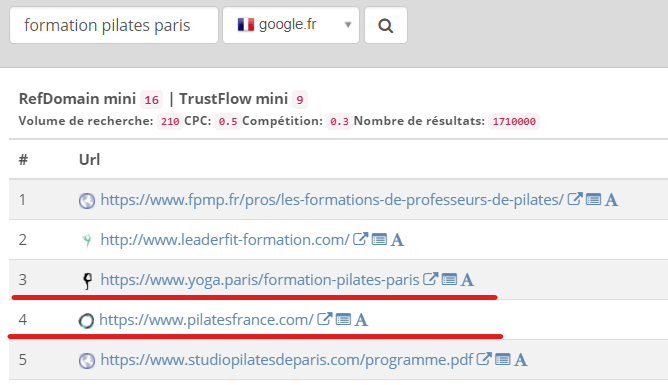
Task: Click the list icon in leaderfit-formation row
Action: coord(379,239)
